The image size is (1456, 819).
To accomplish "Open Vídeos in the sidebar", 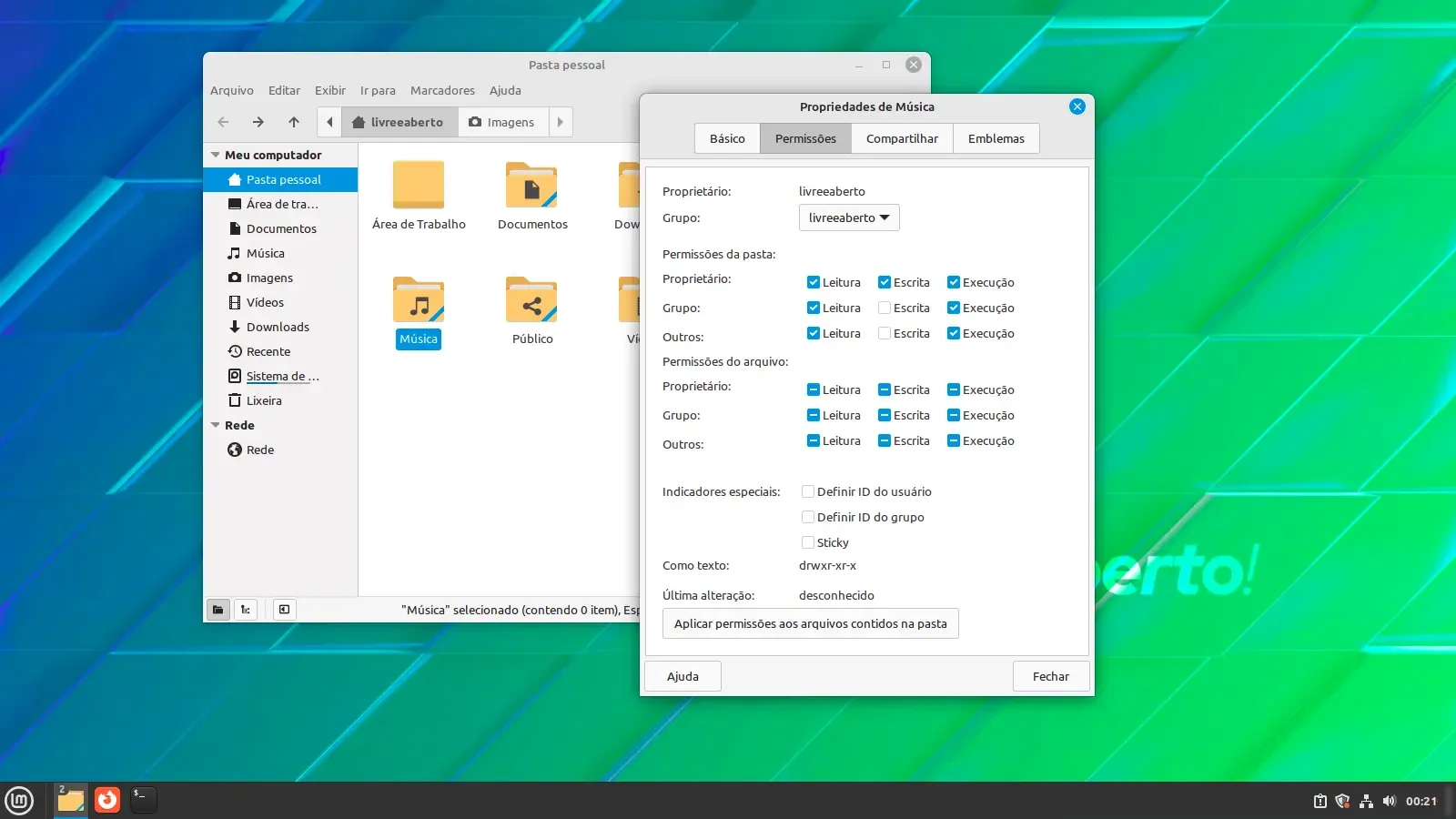I will (281, 302).
